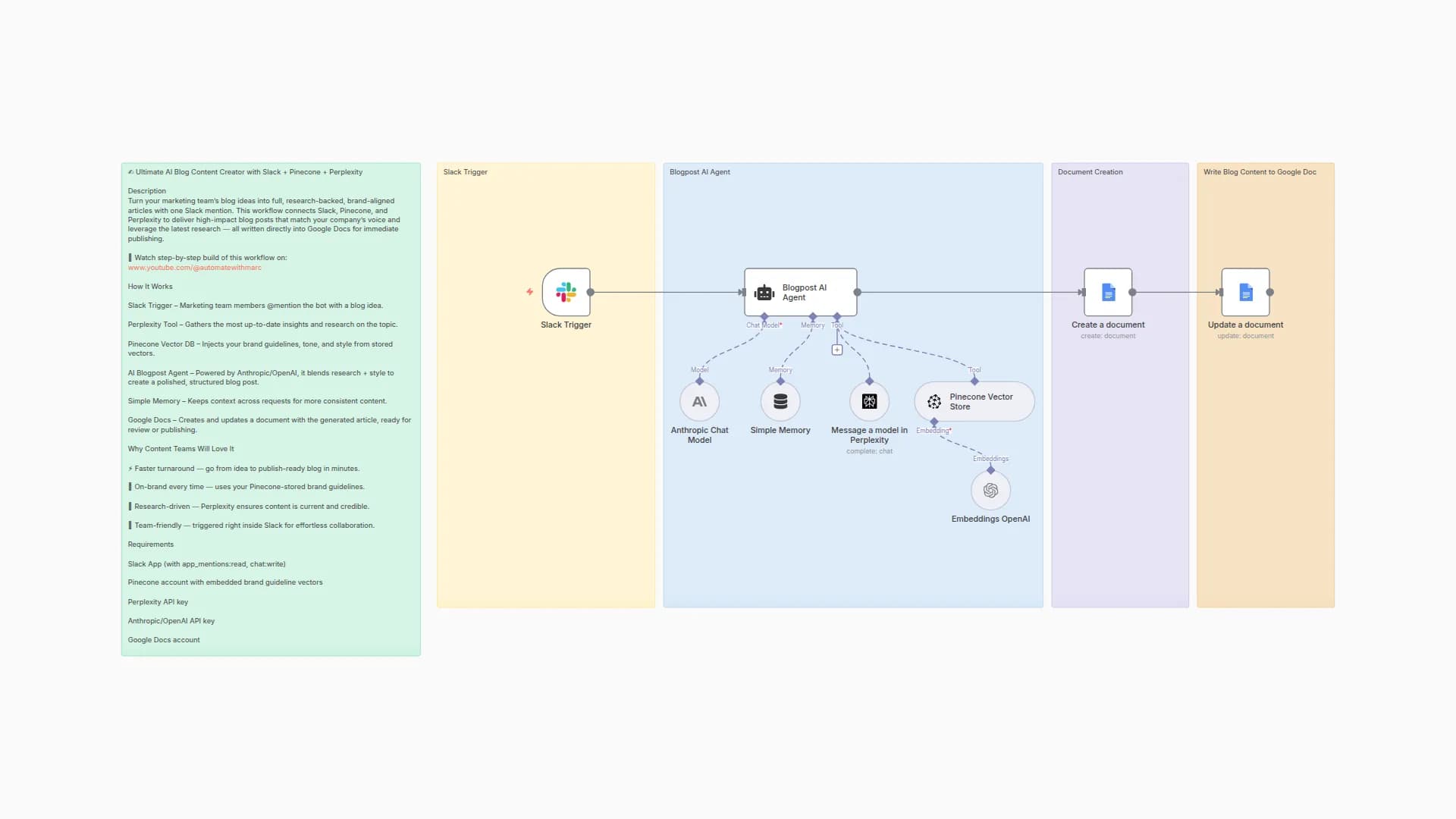
Task: Click the Blogpost AI Agent output connector dot
Action: [x=858, y=292]
